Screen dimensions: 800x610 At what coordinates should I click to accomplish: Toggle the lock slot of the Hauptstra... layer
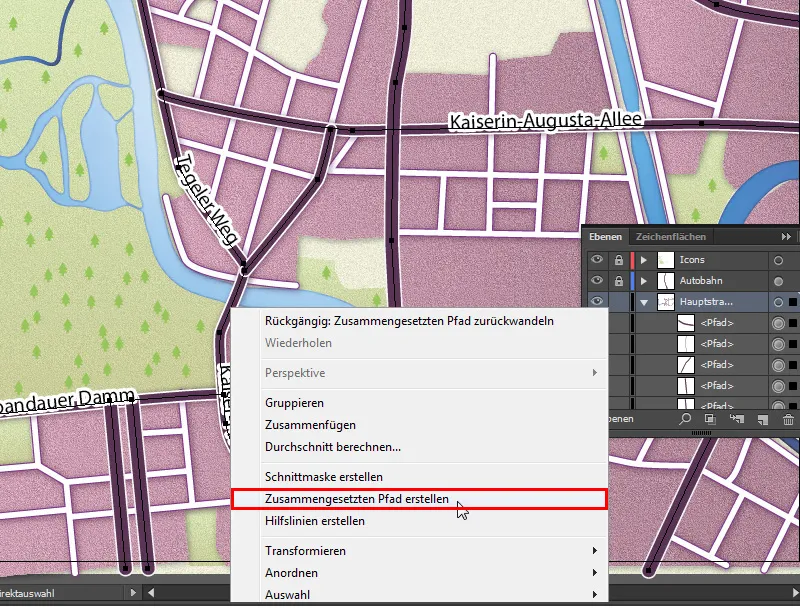618,302
